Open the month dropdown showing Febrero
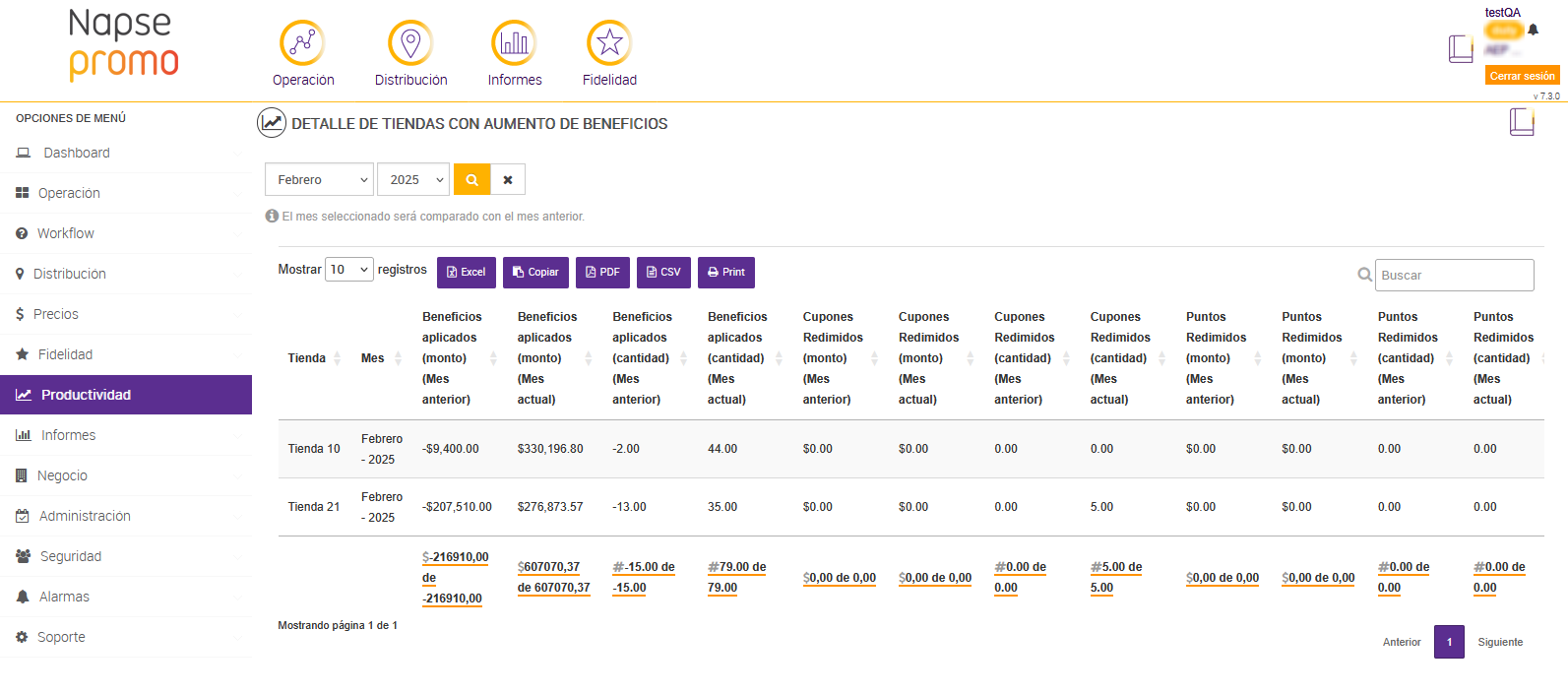This screenshot has height=694, width=1568. [319, 180]
